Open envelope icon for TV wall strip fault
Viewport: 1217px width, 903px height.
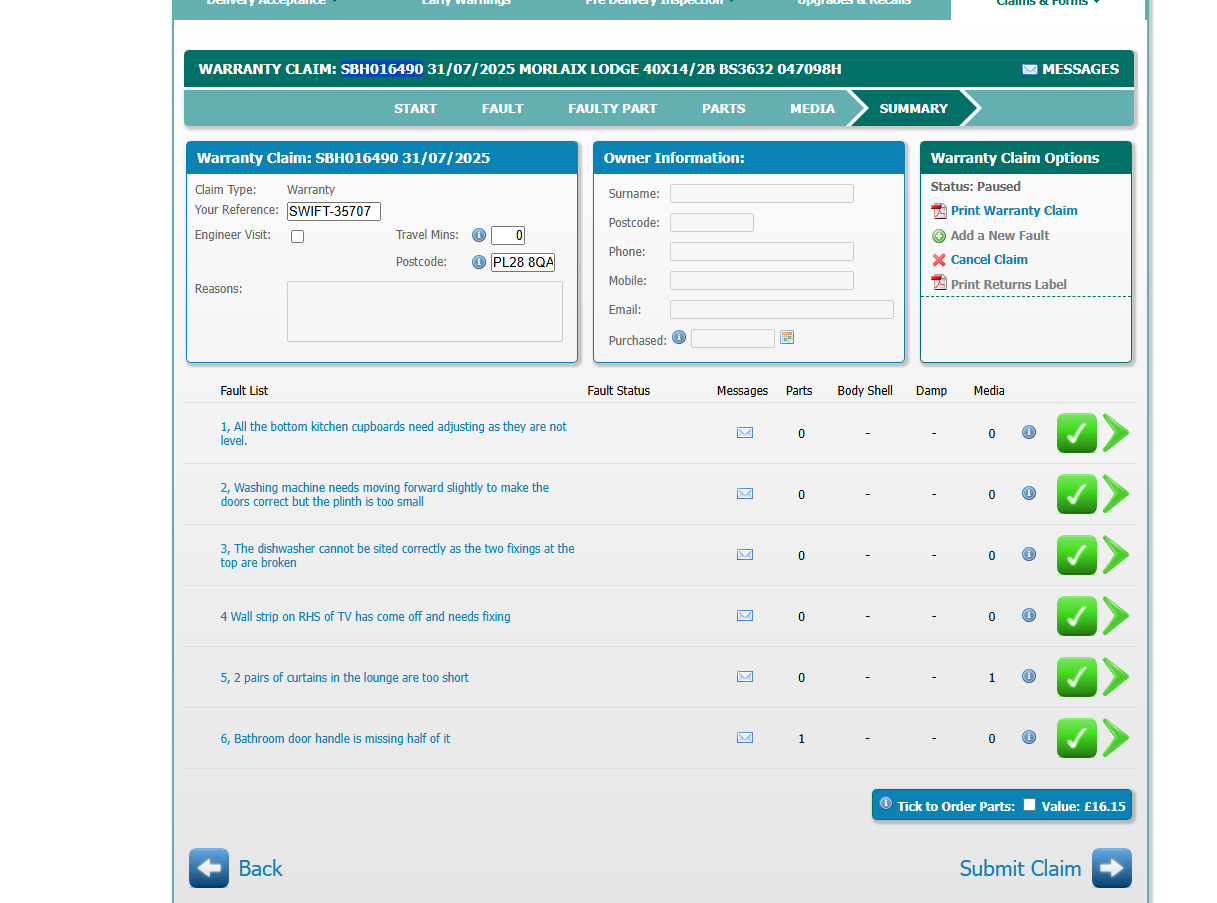pyautogui.click(x=744, y=616)
